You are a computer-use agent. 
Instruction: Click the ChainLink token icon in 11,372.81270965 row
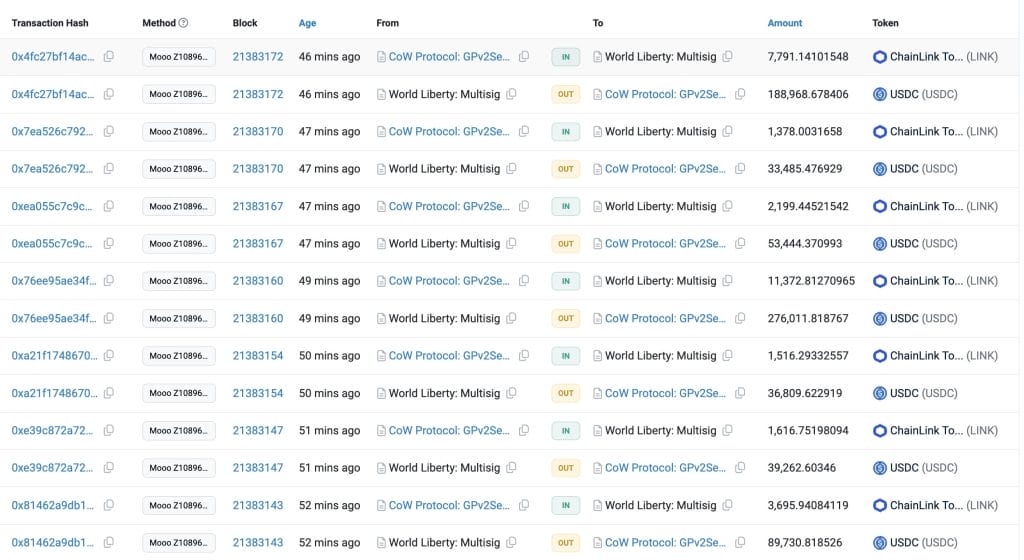(880, 281)
